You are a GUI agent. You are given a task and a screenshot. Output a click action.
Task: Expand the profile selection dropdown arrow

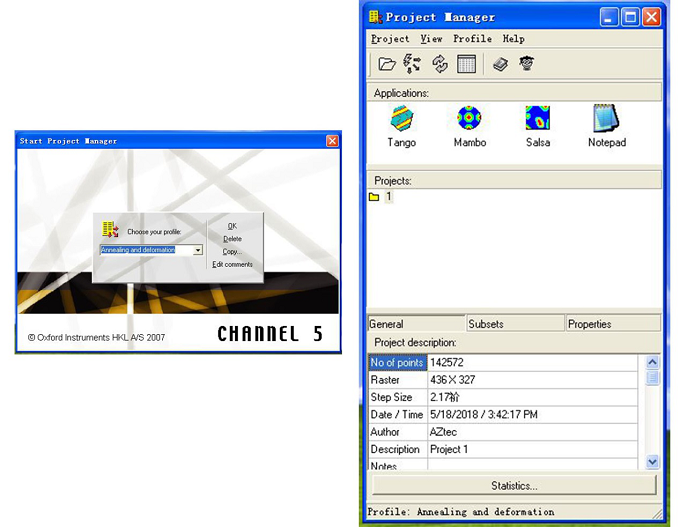(198, 250)
